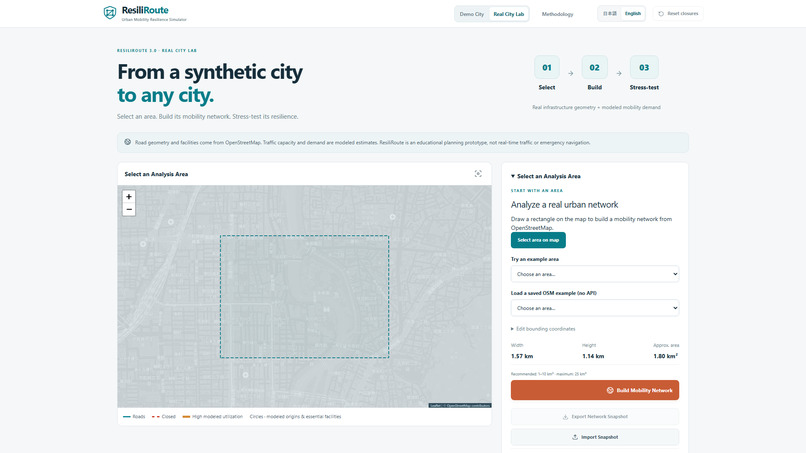Click the dashed selection rectangle on map
Screen dimensions: 806x453
(x=304, y=297)
